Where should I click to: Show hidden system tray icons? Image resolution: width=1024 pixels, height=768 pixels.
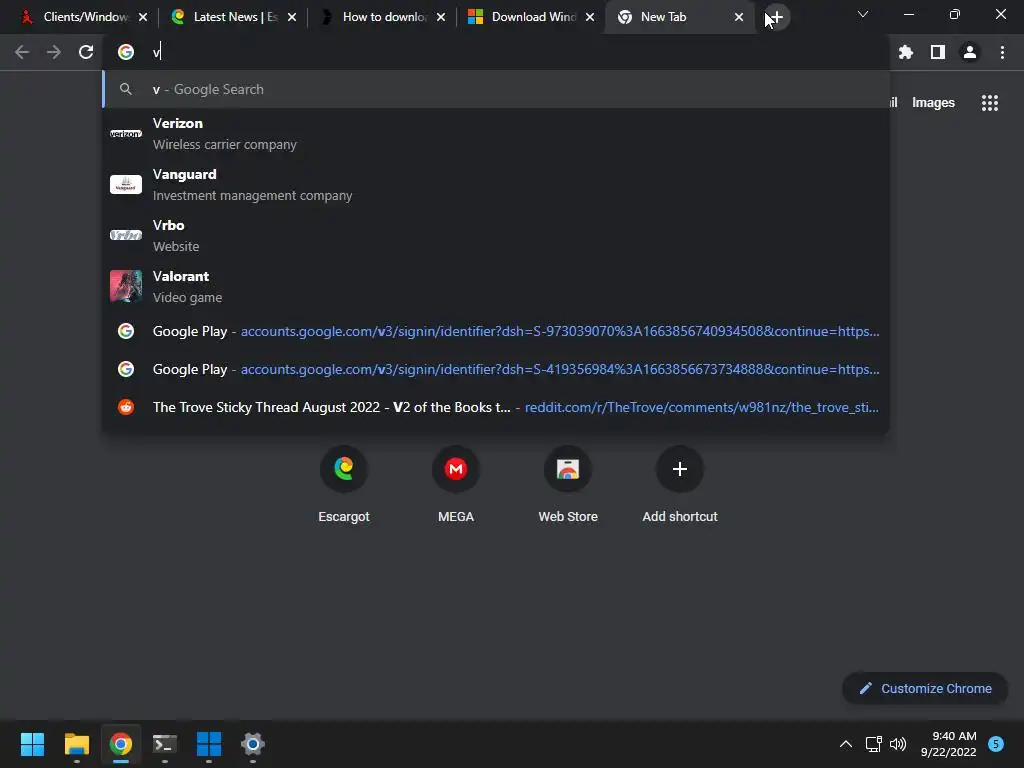click(x=846, y=744)
